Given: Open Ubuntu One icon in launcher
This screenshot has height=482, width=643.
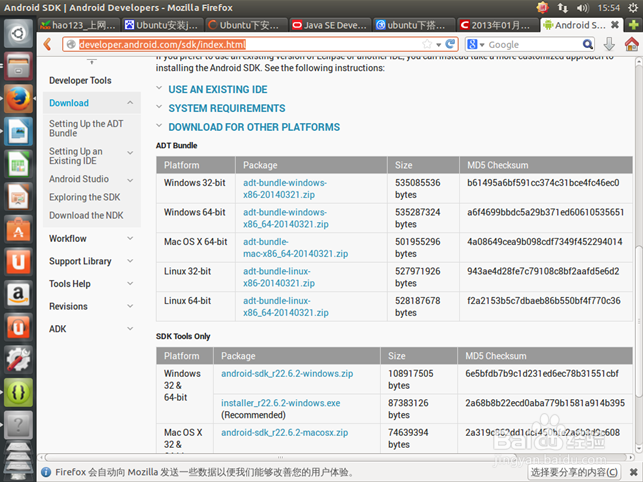Looking at the screenshot, I should coord(18,262).
